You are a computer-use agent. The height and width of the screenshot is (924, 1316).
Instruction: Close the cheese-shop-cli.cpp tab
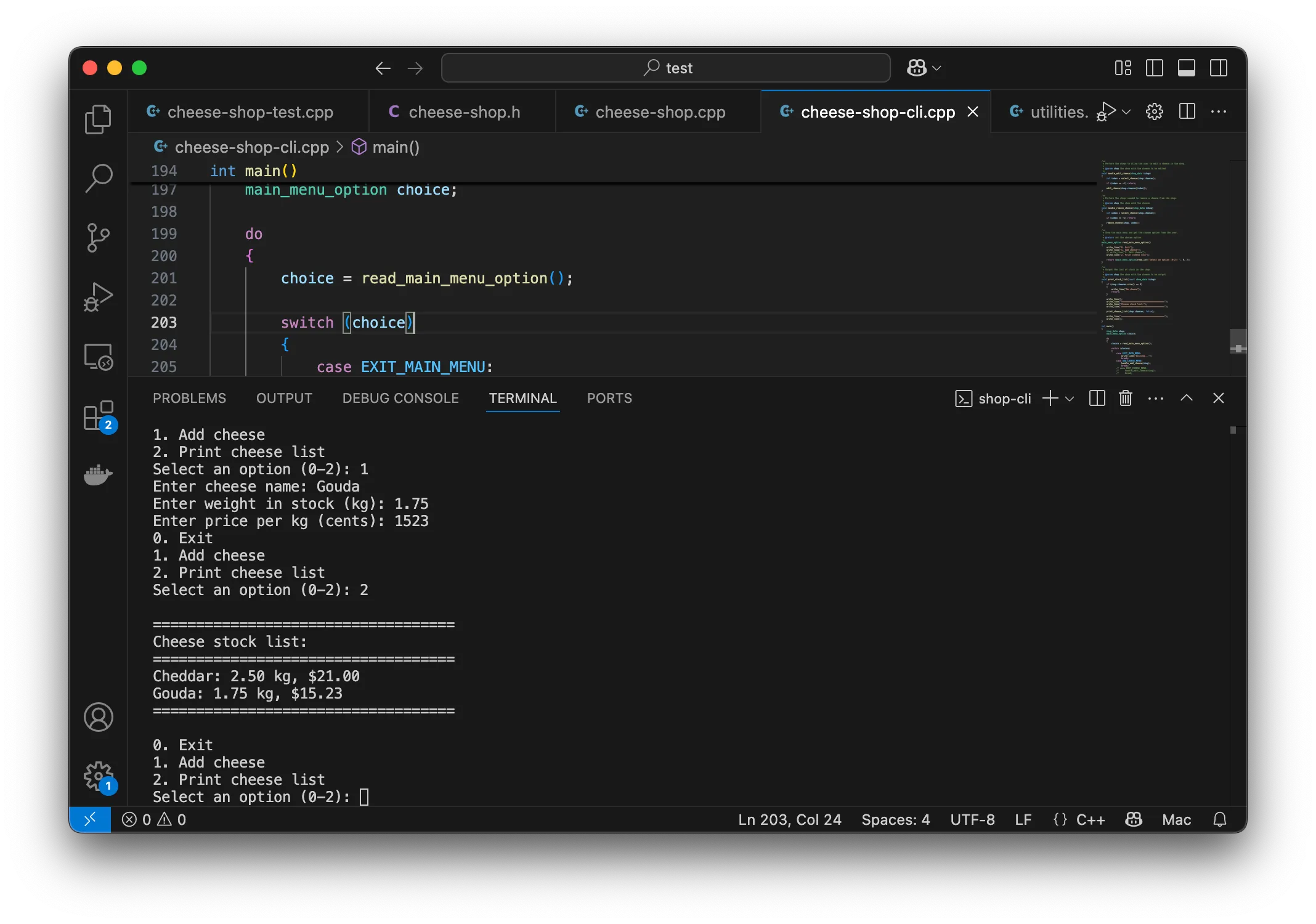point(973,111)
